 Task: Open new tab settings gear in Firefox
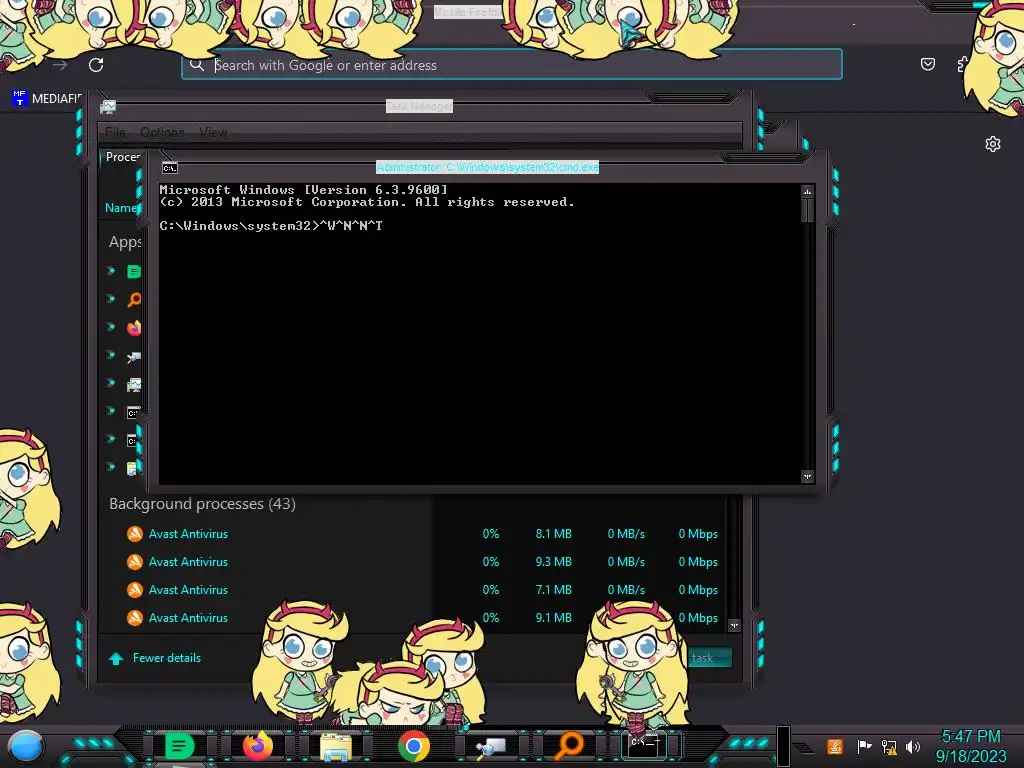click(x=993, y=144)
